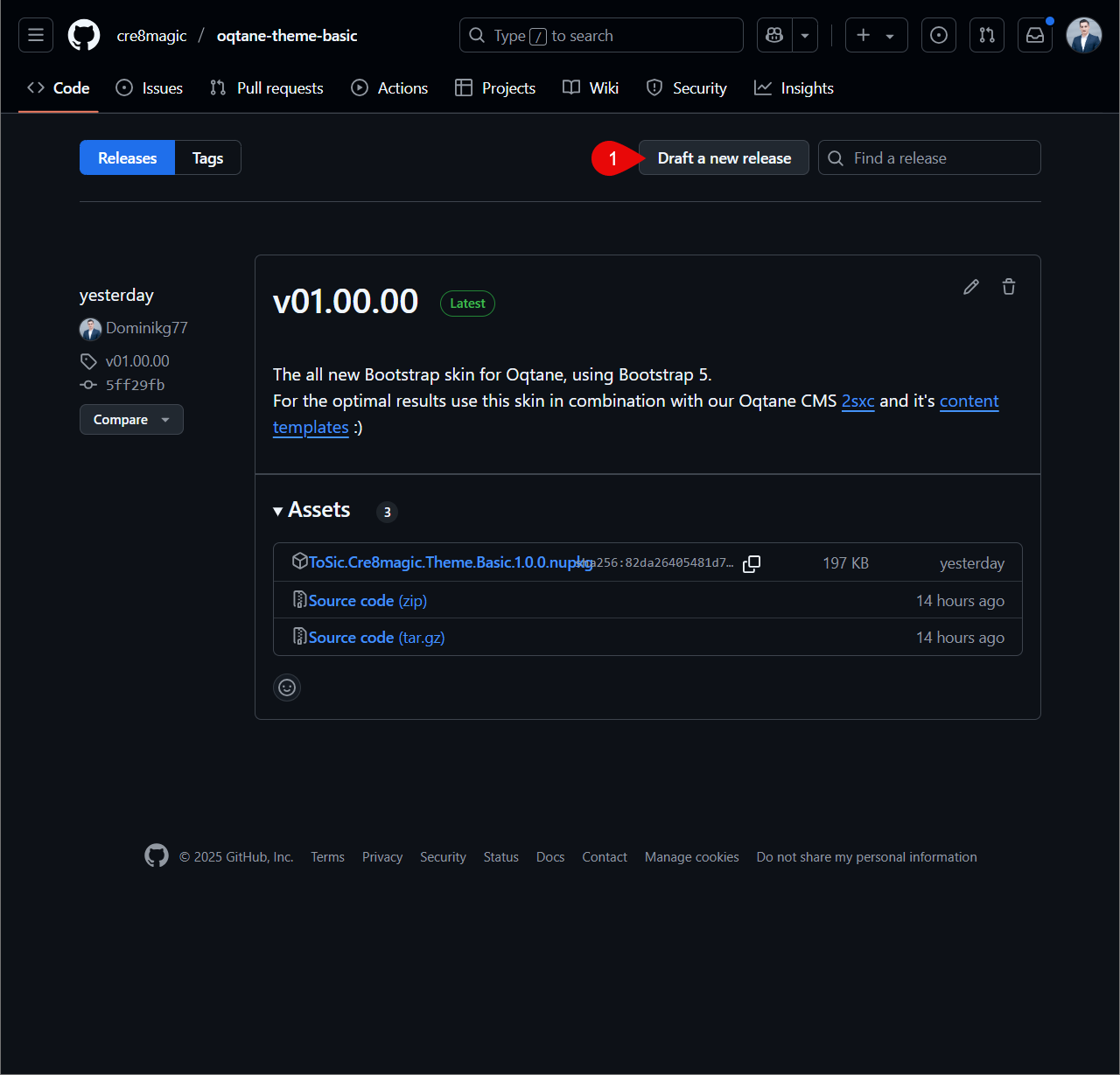Open the repository Security tab
This screenshot has width=1120, height=1075.
[x=687, y=88]
